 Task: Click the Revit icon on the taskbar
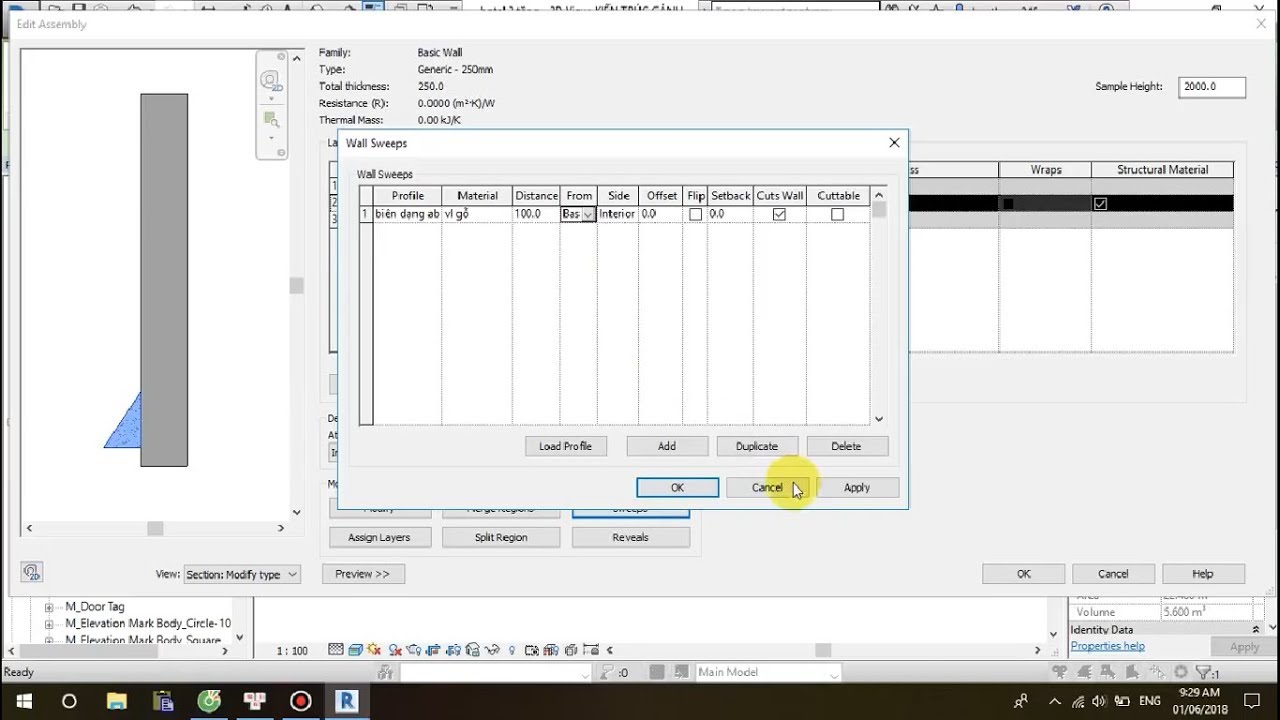point(347,701)
